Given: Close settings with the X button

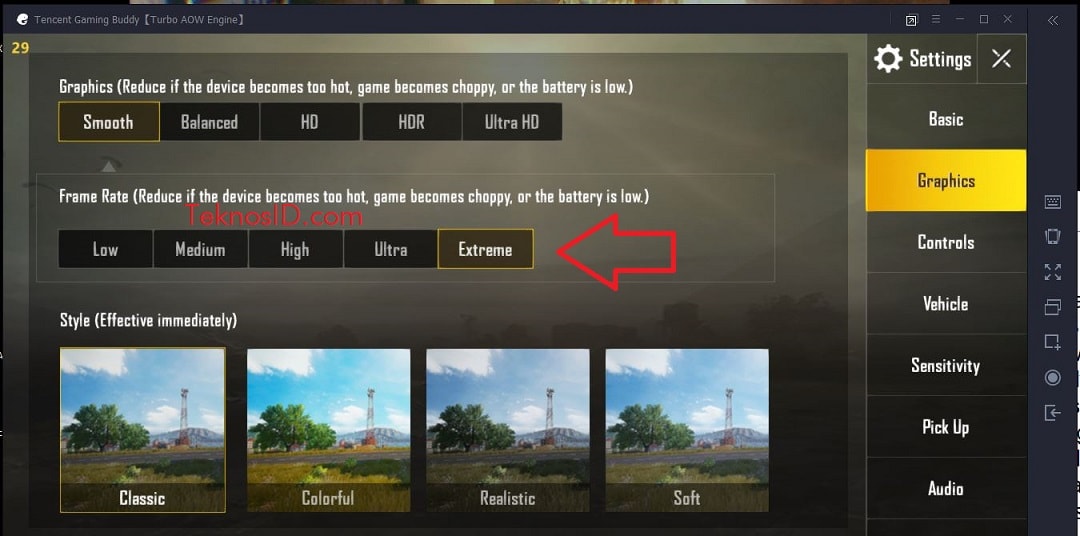Looking at the screenshot, I should coord(1001,59).
